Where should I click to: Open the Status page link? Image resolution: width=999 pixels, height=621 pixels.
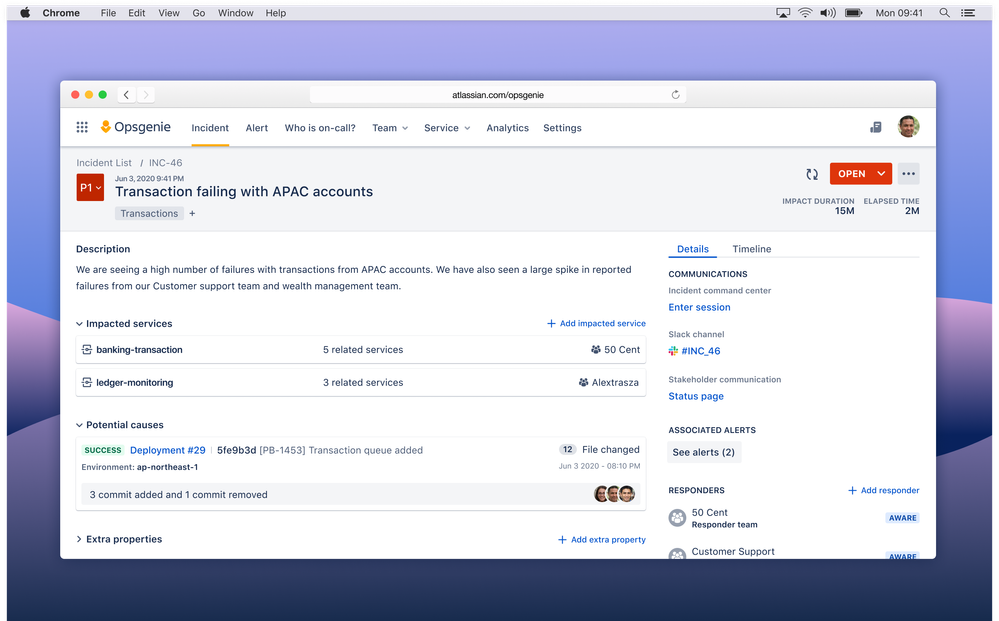point(696,396)
